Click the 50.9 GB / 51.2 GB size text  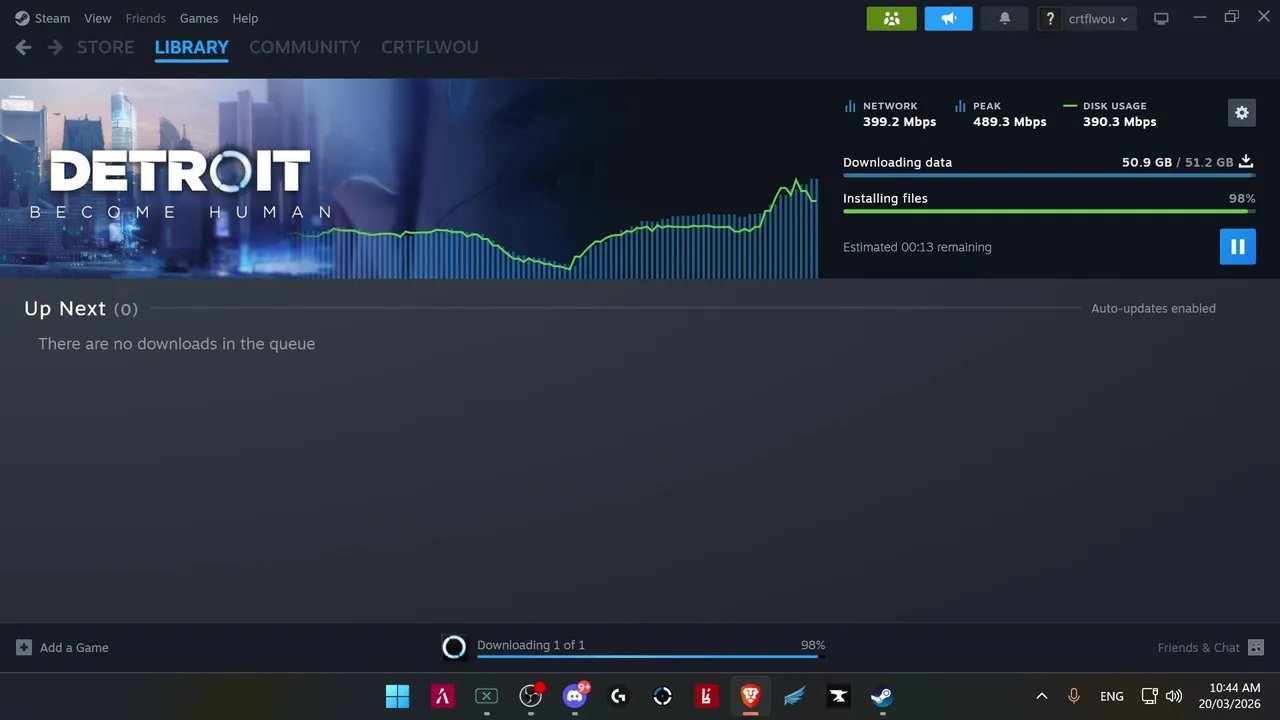(1178, 162)
